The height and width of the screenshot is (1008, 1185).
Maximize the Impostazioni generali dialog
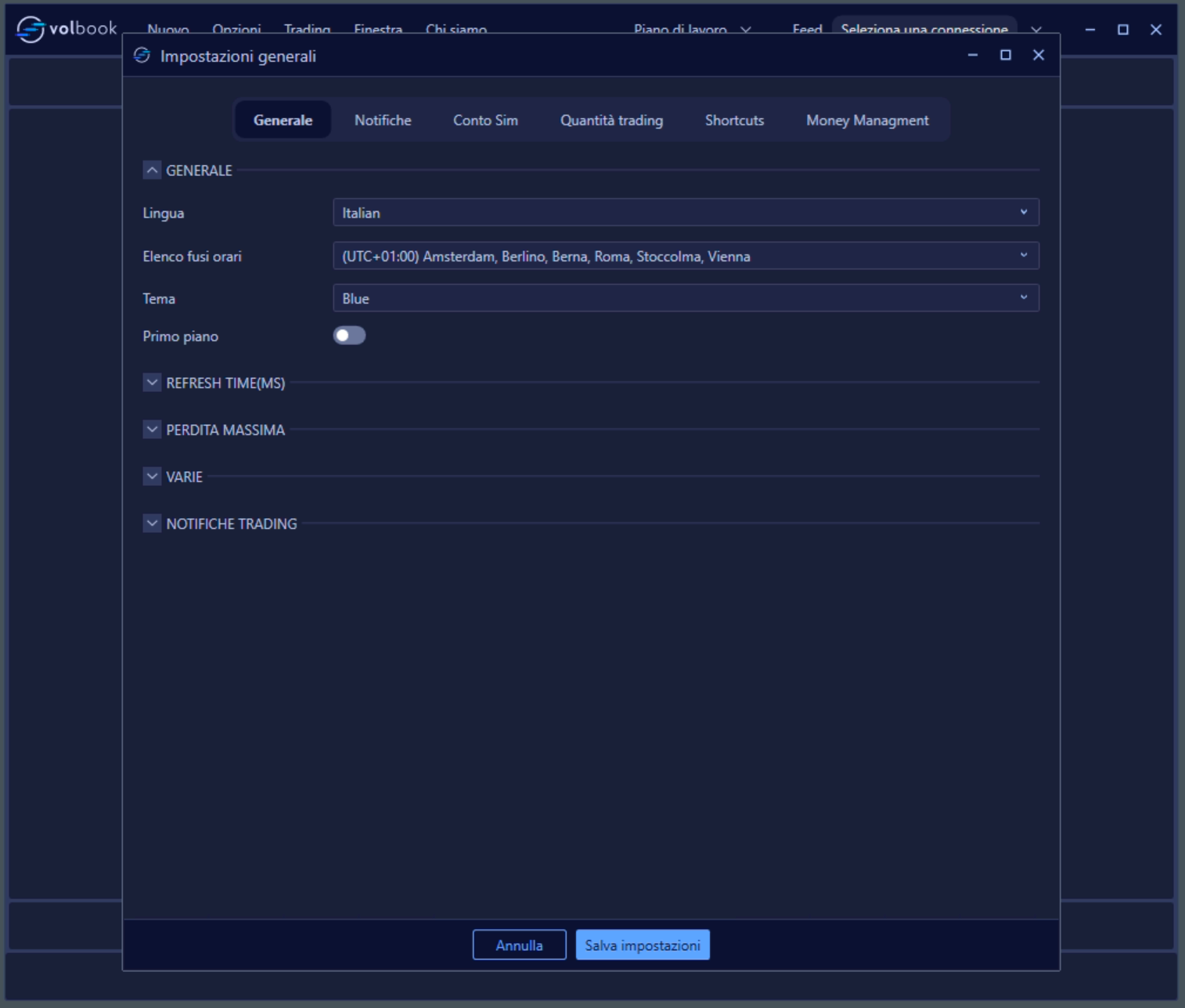pos(1006,55)
